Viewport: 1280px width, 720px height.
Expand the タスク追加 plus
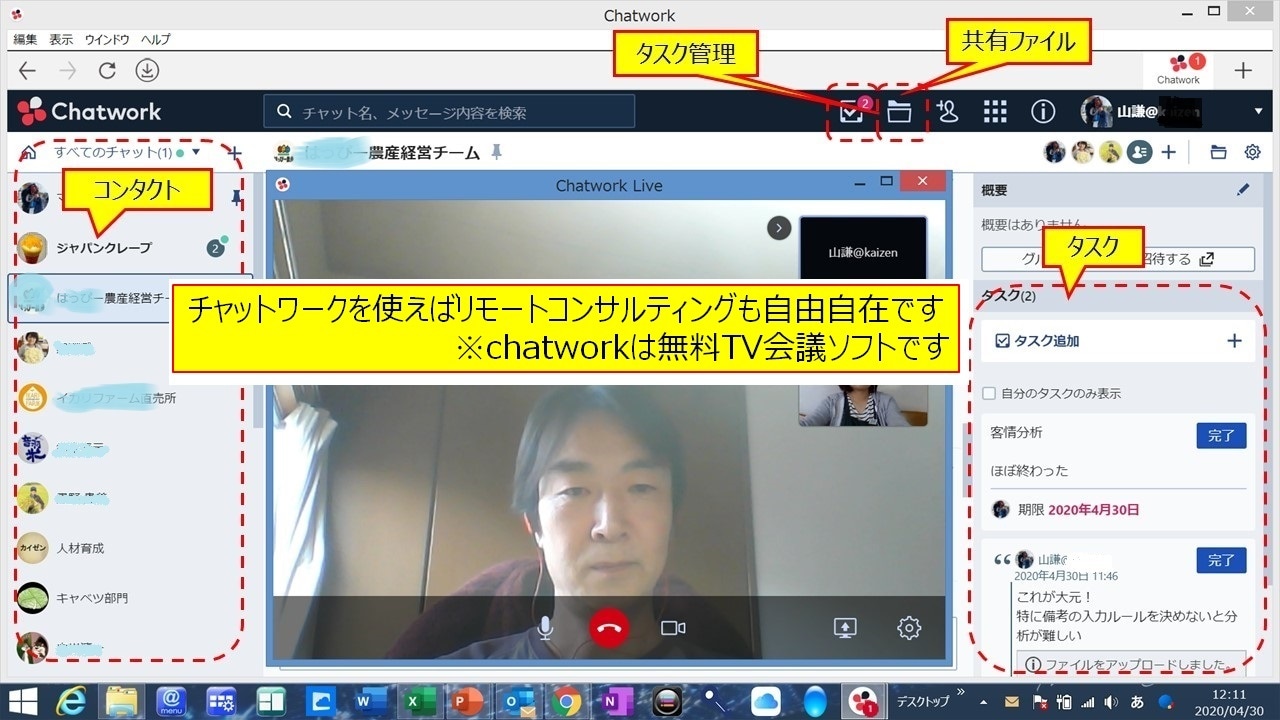[1234, 341]
